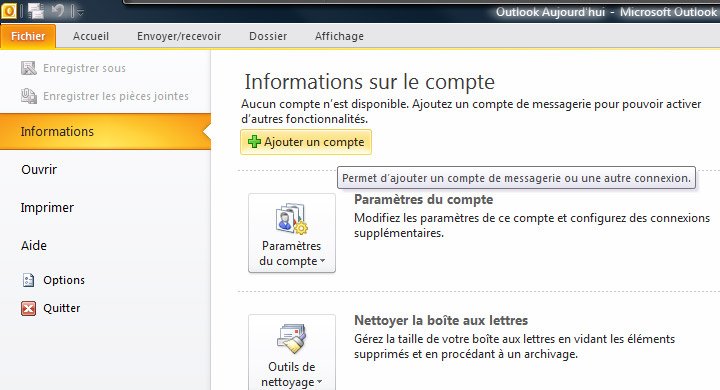Expand the Outils de nettoyage dropdown button
The image size is (720, 390).
click(x=292, y=352)
